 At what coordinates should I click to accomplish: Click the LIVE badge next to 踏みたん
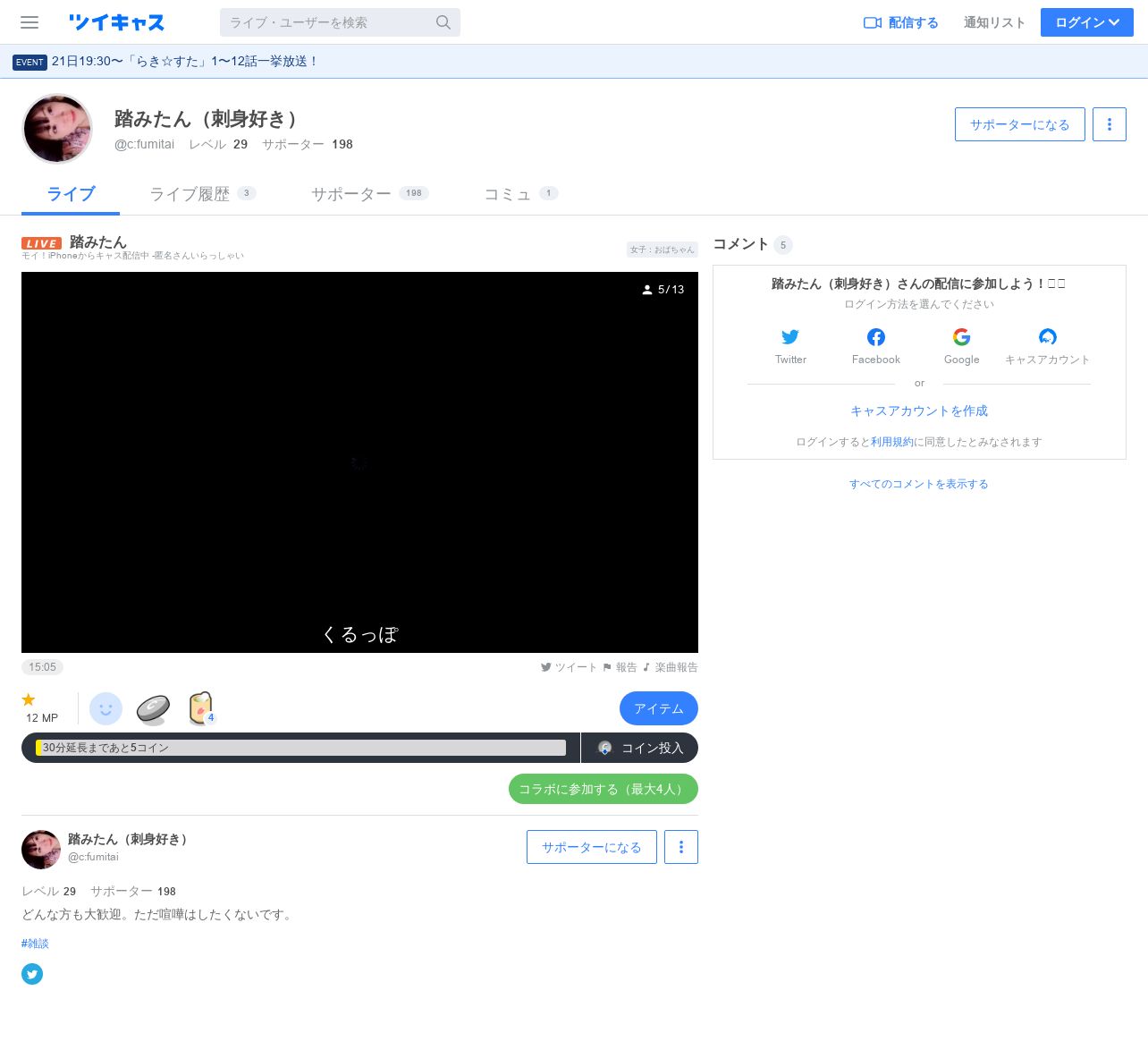click(x=41, y=243)
